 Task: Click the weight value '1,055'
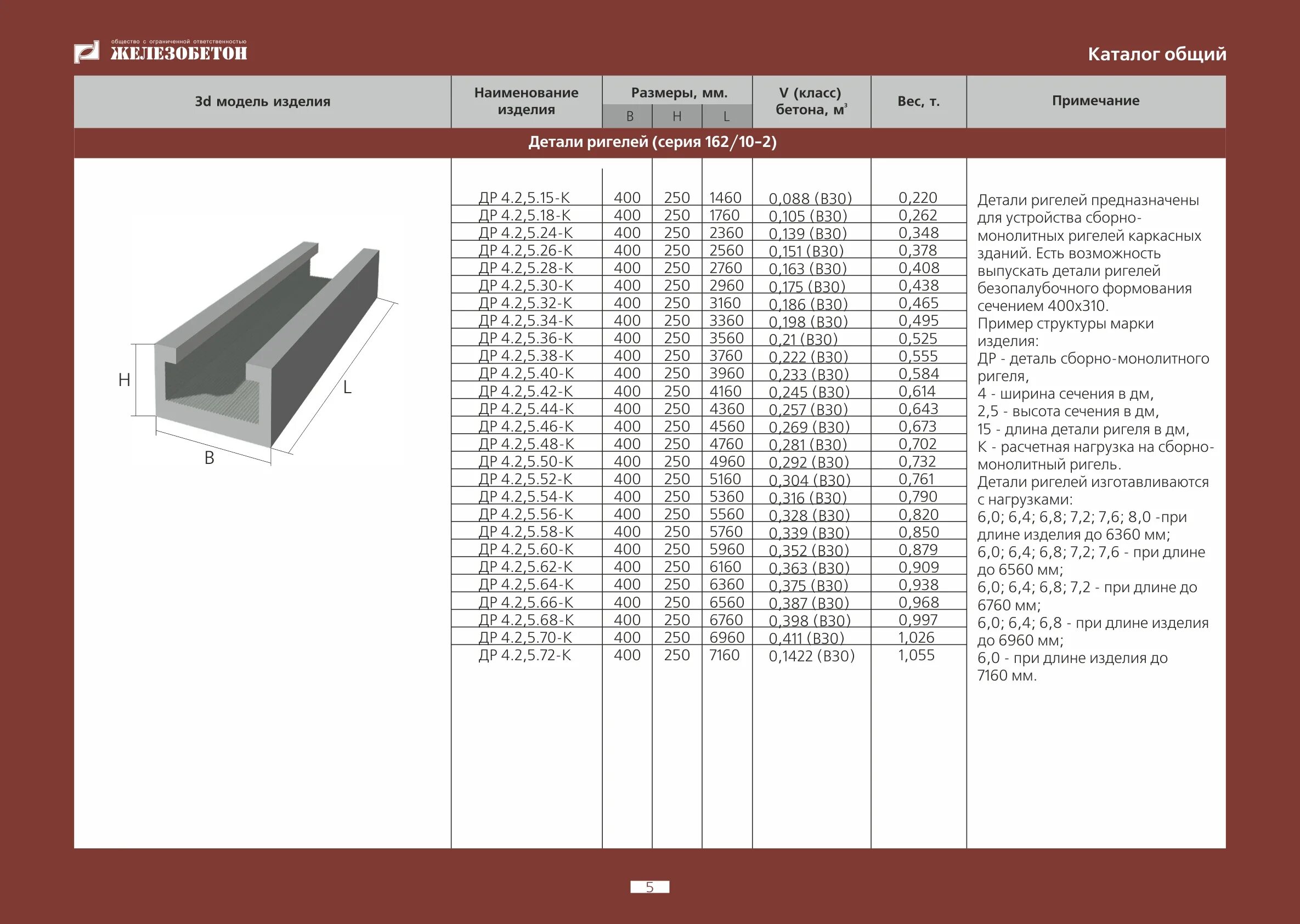pyautogui.click(x=917, y=655)
